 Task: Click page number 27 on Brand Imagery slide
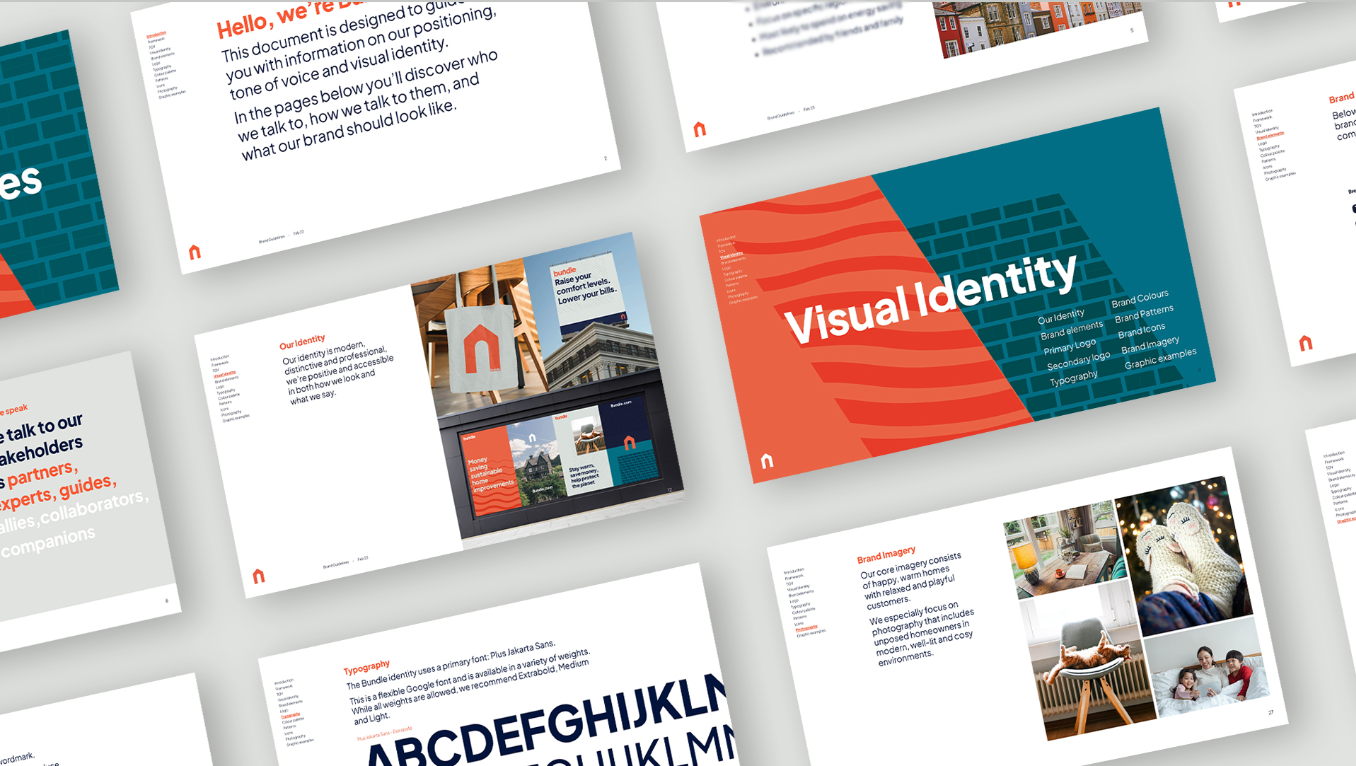[1270, 712]
